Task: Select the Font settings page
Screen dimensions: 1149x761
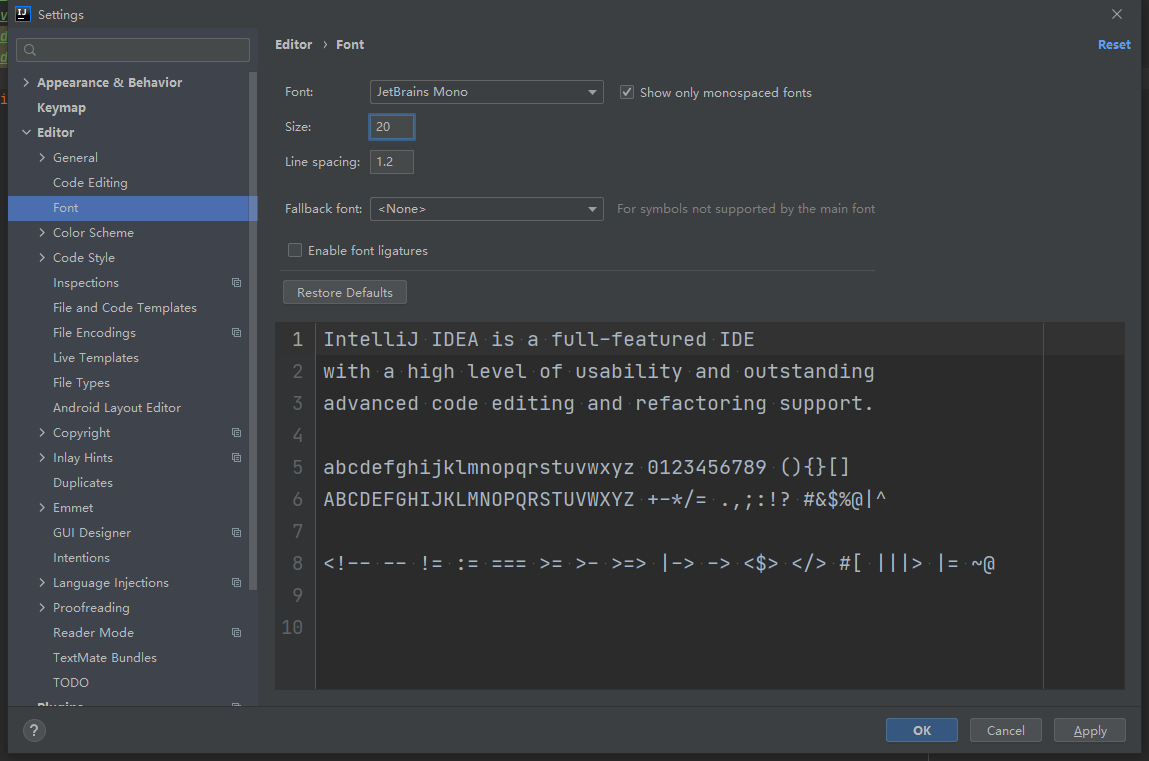Action: pos(133,208)
